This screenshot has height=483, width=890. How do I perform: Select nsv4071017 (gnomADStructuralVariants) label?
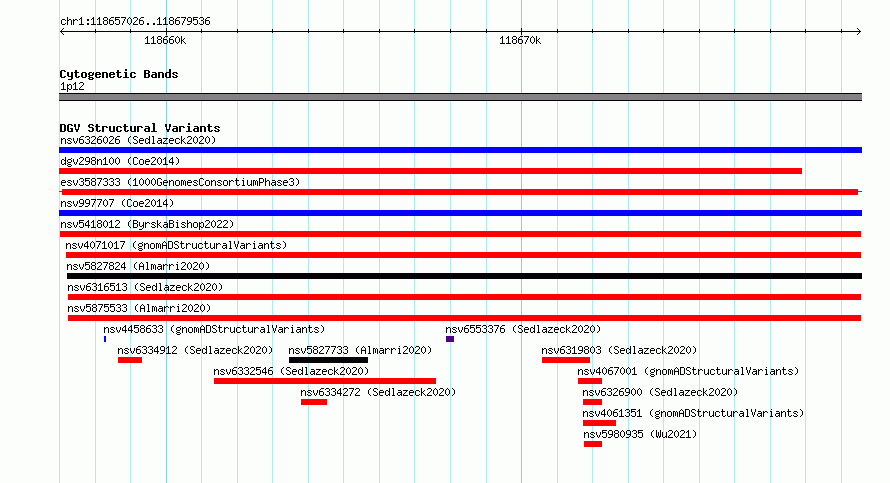[x=176, y=245]
